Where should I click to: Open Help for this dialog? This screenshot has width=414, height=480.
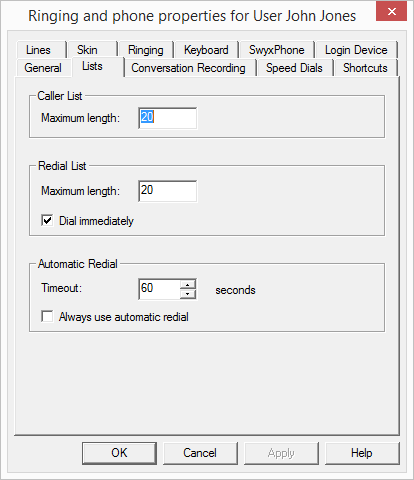point(362,453)
